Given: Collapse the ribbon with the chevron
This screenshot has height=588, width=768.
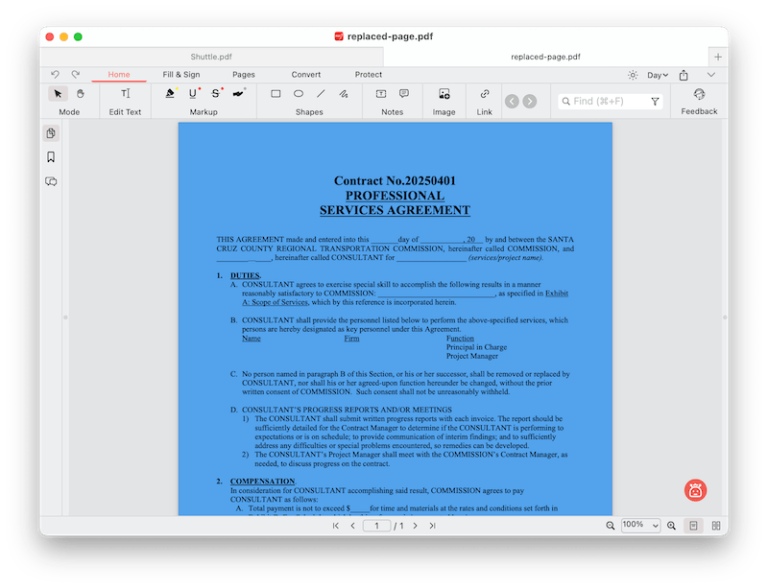Looking at the screenshot, I should 711,74.
